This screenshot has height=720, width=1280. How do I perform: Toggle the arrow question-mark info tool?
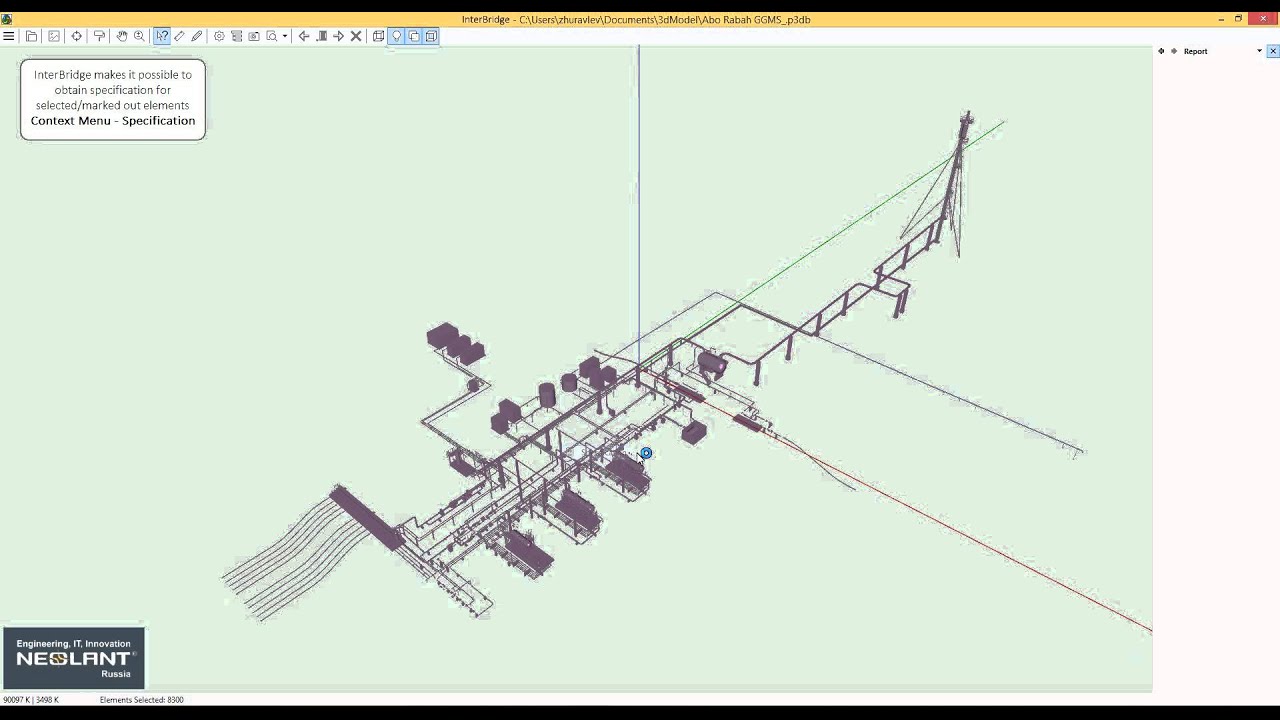tap(162, 36)
